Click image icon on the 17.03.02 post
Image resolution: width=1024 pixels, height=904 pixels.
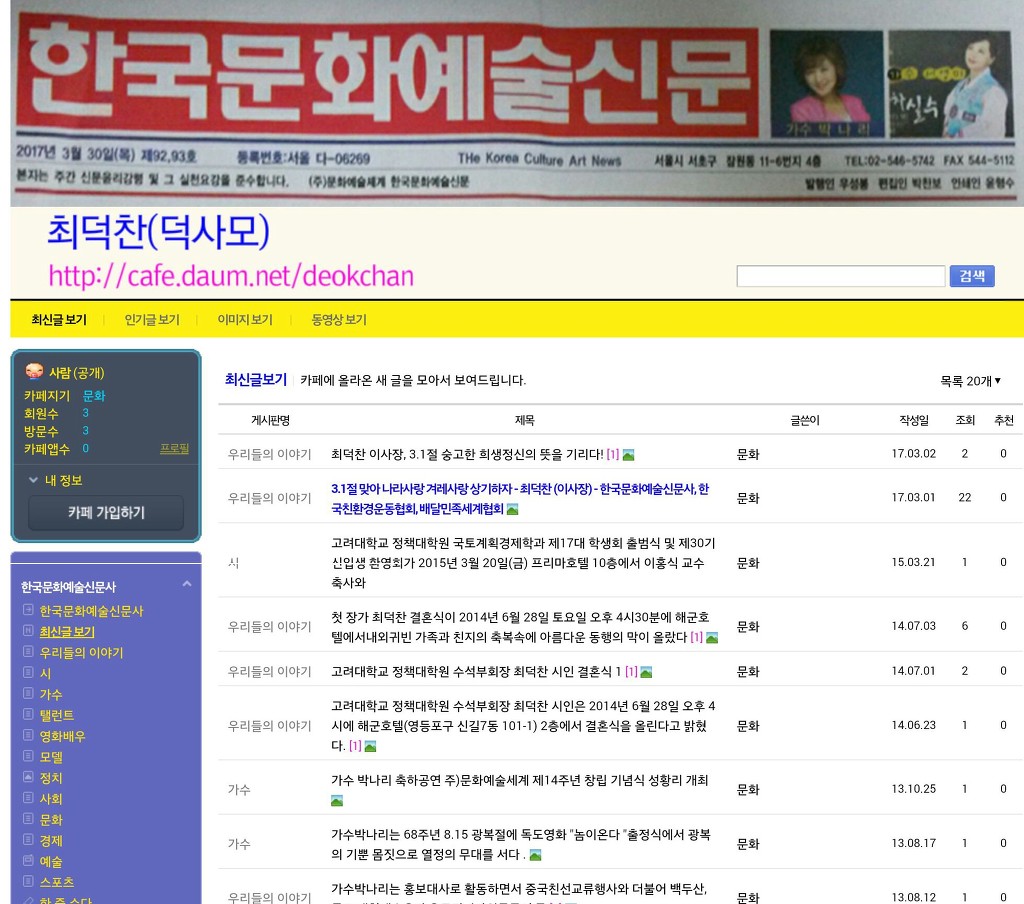628,455
